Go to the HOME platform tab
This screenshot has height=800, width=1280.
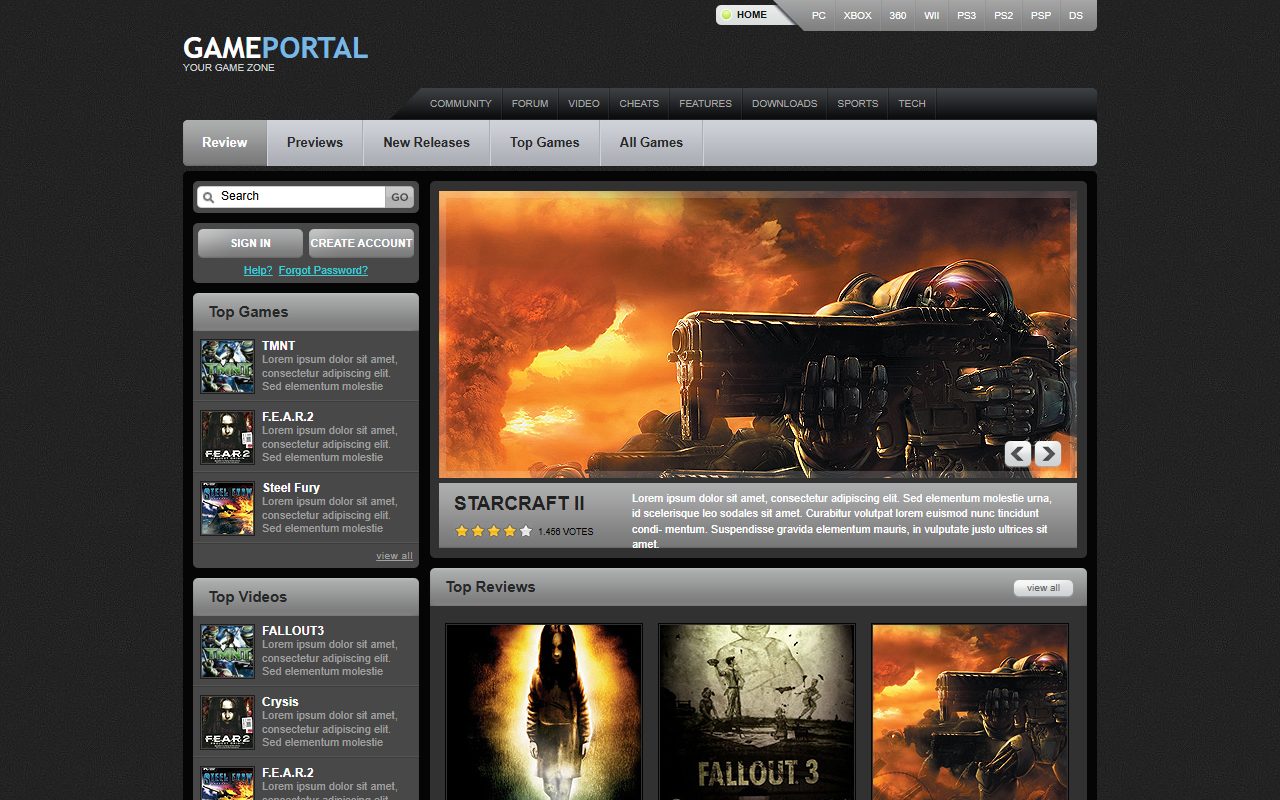point(750,15)
